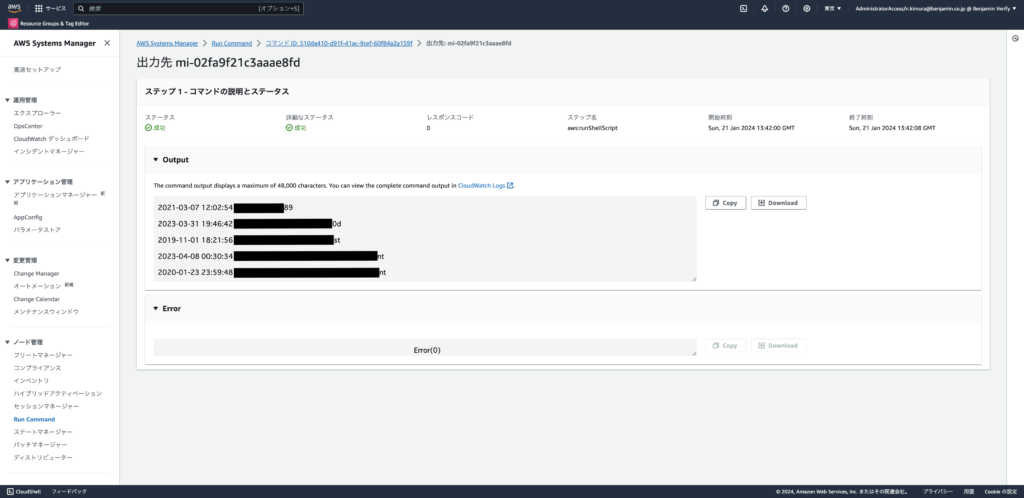The width and height of the screenshot is (1024, 498).
Task: Click the Output textarea resize handle
Action: (694, 279)
